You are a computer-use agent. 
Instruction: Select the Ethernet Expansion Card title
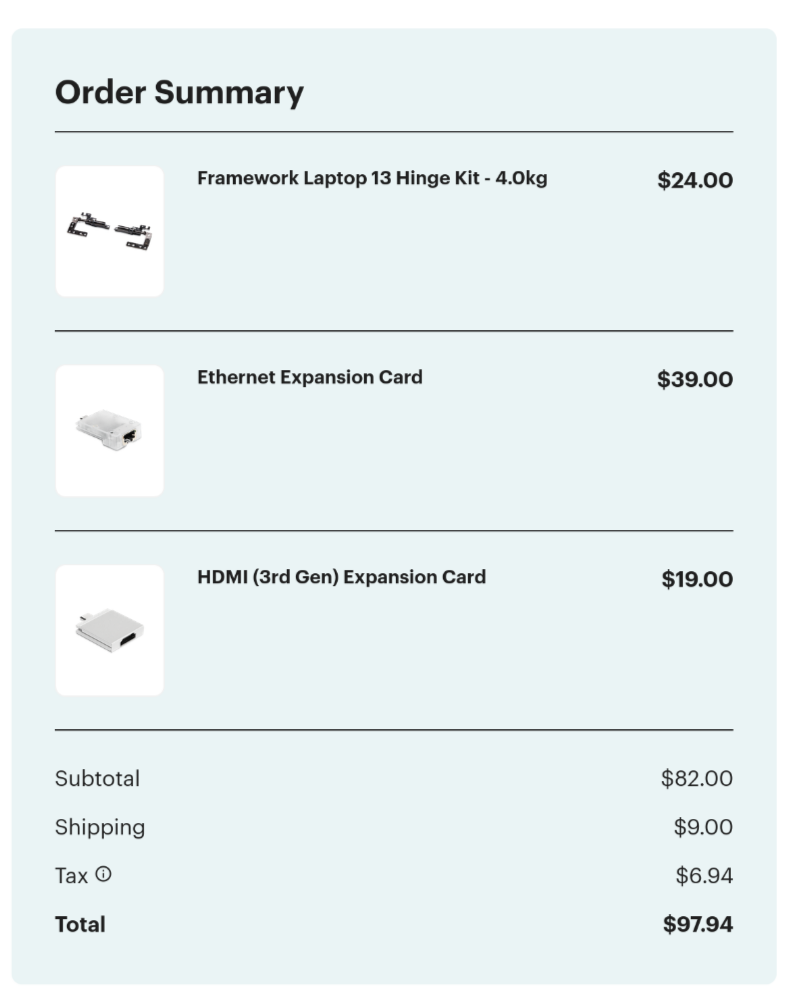pyautogui.click(x=309, y=377)
